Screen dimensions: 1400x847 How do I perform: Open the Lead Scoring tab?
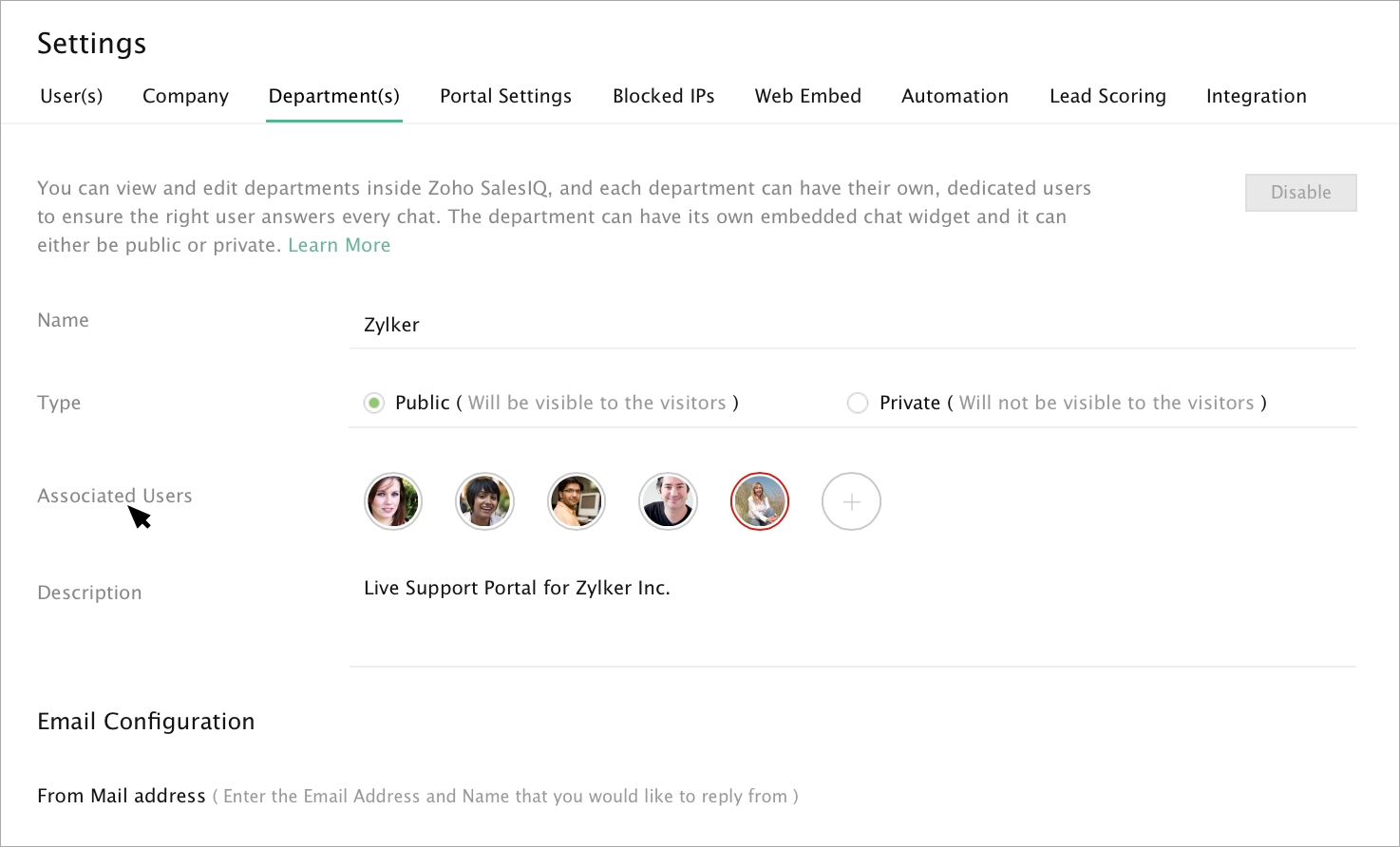[1107, 96]
